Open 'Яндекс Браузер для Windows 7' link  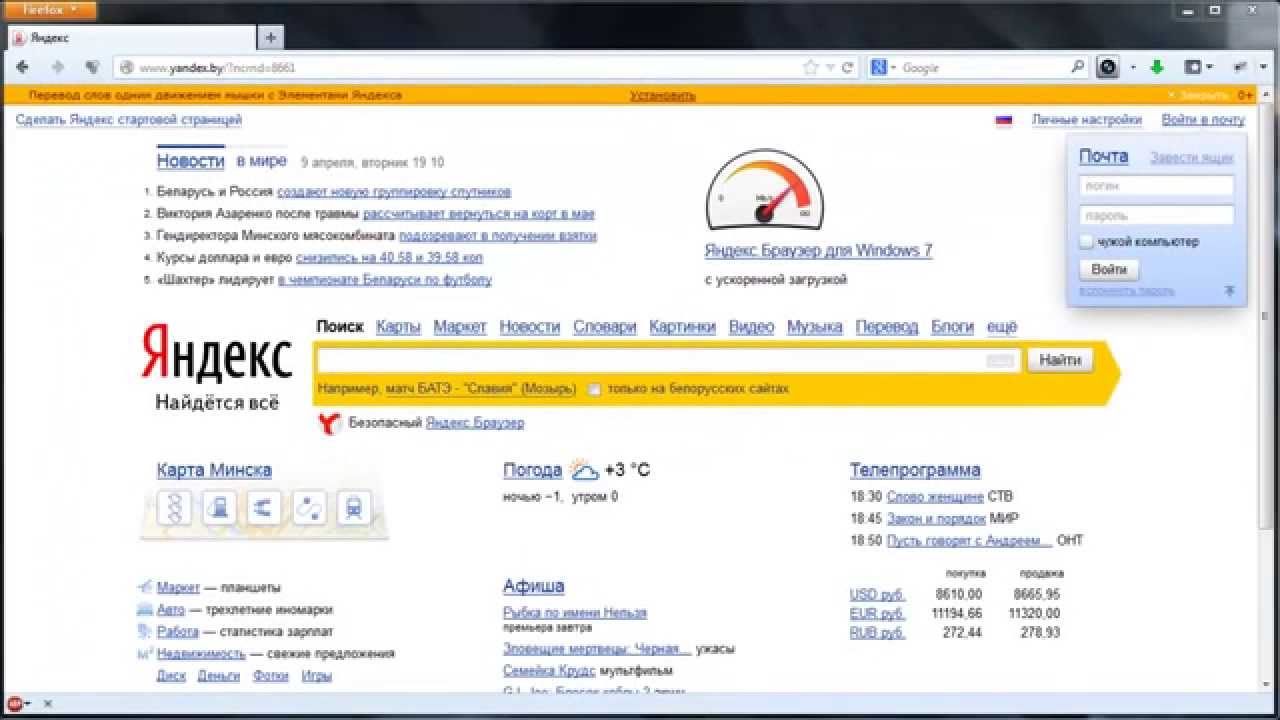pyautogui.click(x=818, y=251)
